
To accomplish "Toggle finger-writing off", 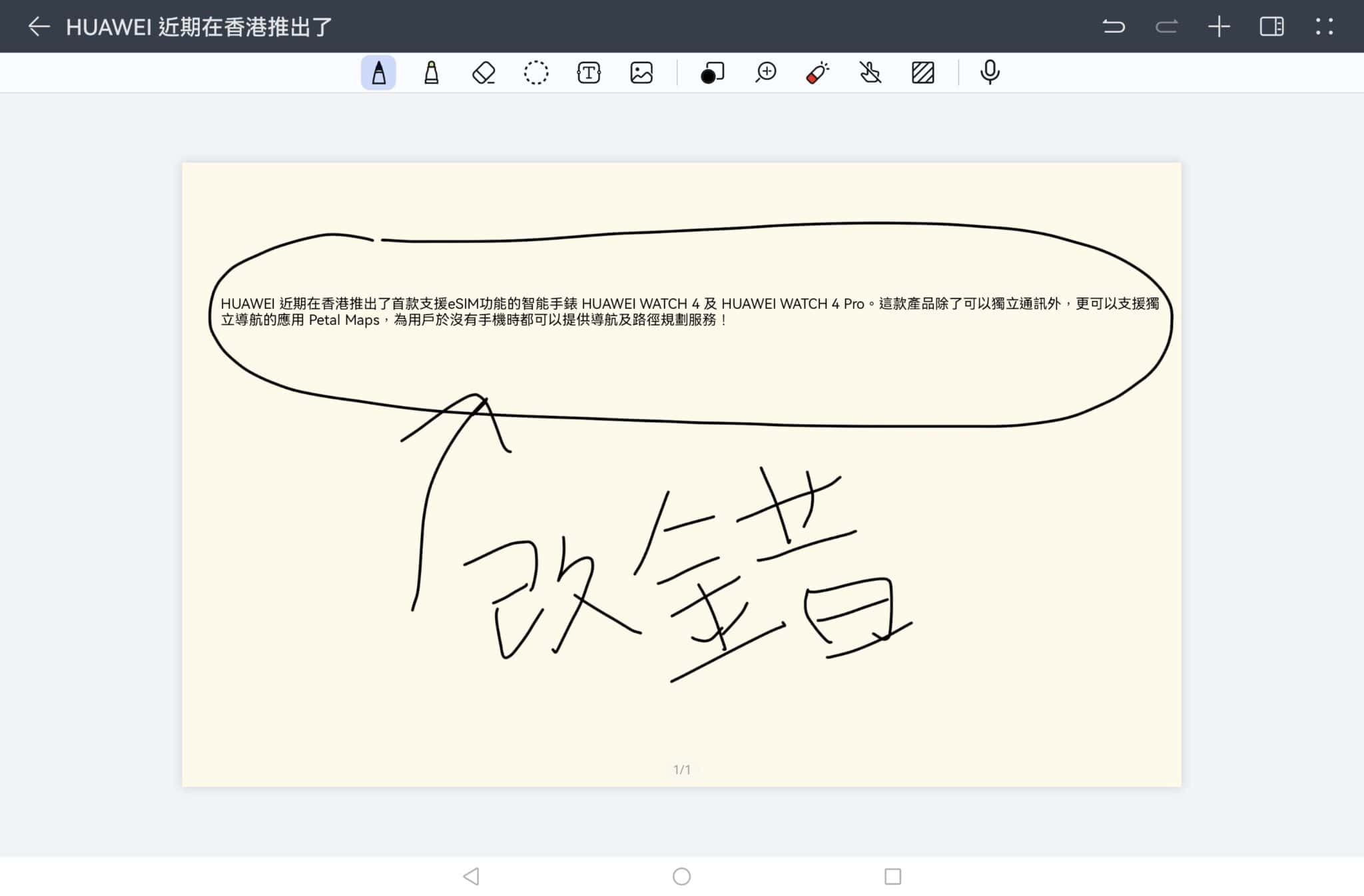I will (870, 73).
